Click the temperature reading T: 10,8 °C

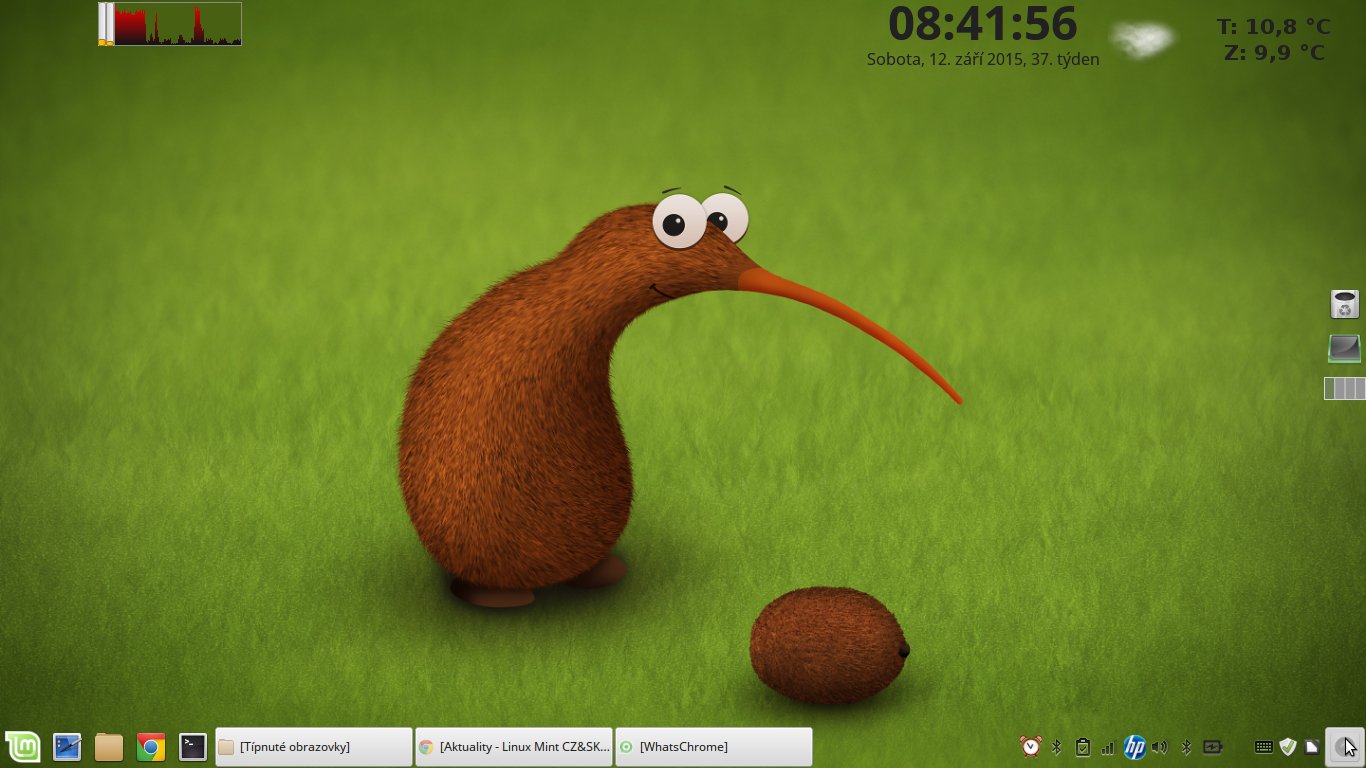pos(1273,27)
